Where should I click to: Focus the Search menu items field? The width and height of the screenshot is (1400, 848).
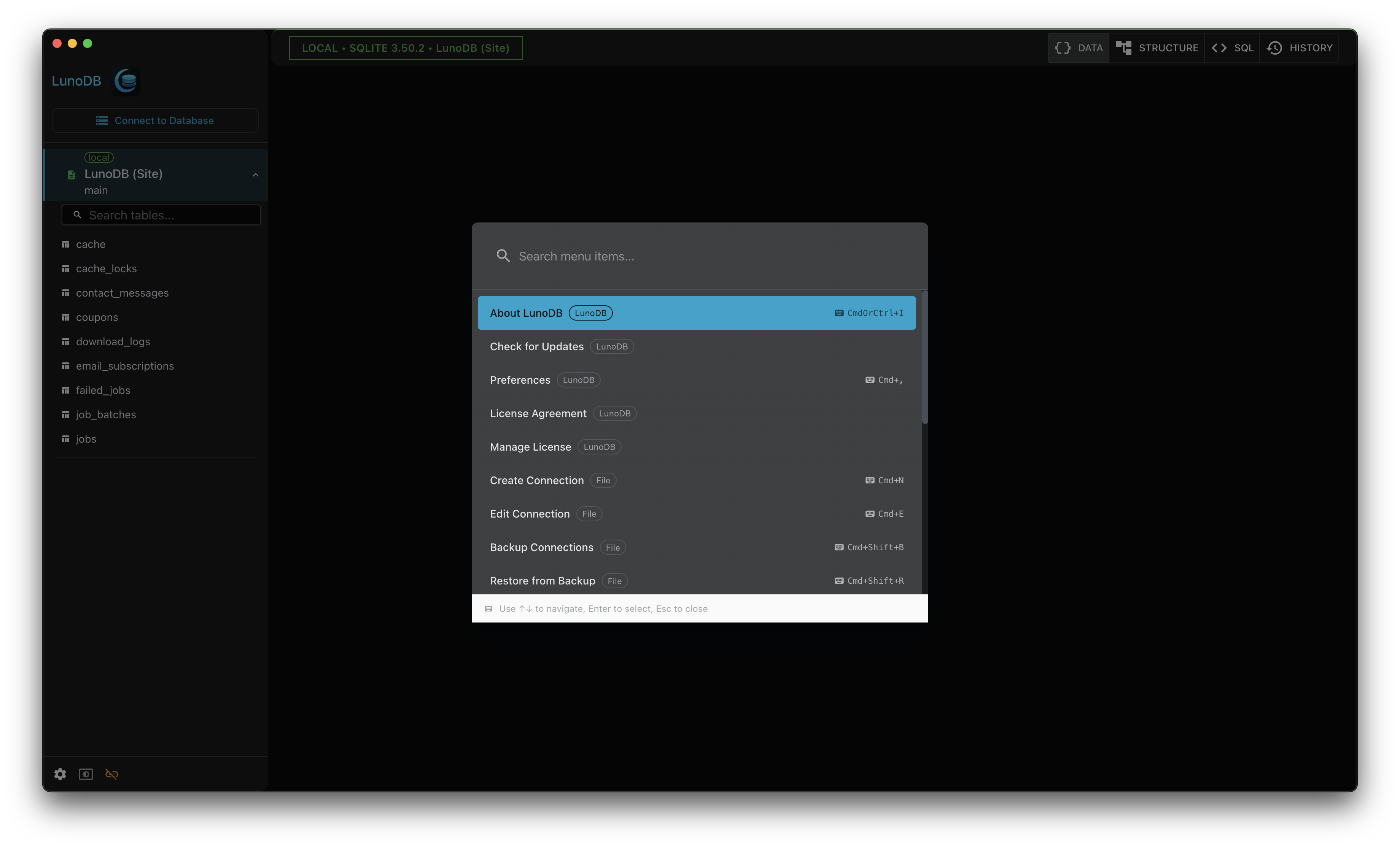pyautogui.click(x=710, y=256)
